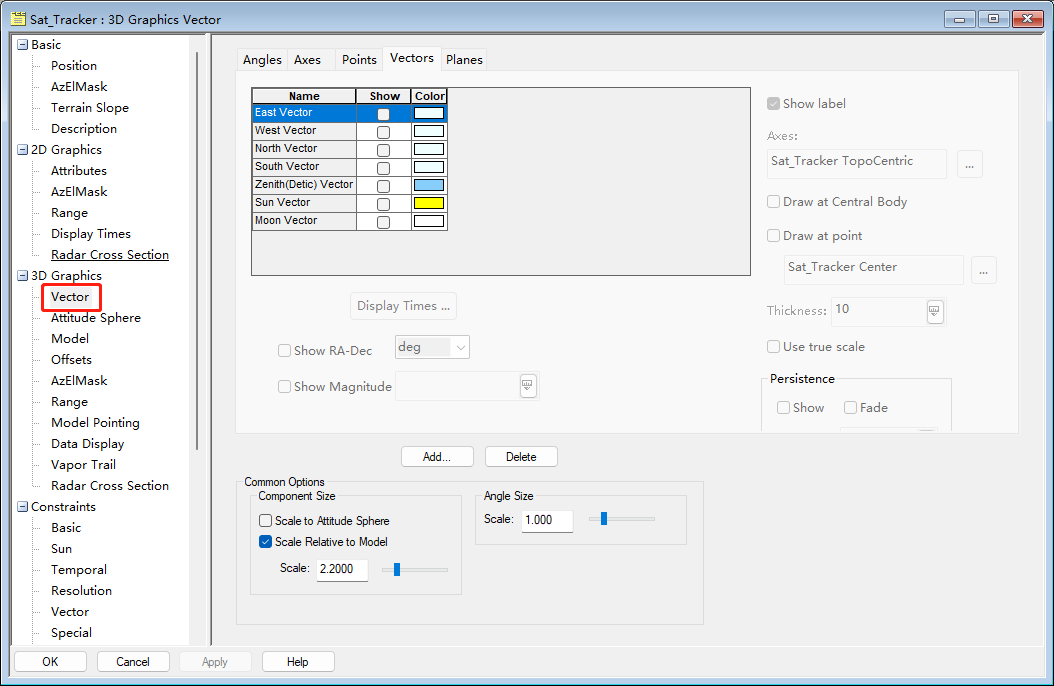Screen dimensions: 1054x686
Task: Collapse the 2D Graphics tree node
Action: click(x=23, y=150)
